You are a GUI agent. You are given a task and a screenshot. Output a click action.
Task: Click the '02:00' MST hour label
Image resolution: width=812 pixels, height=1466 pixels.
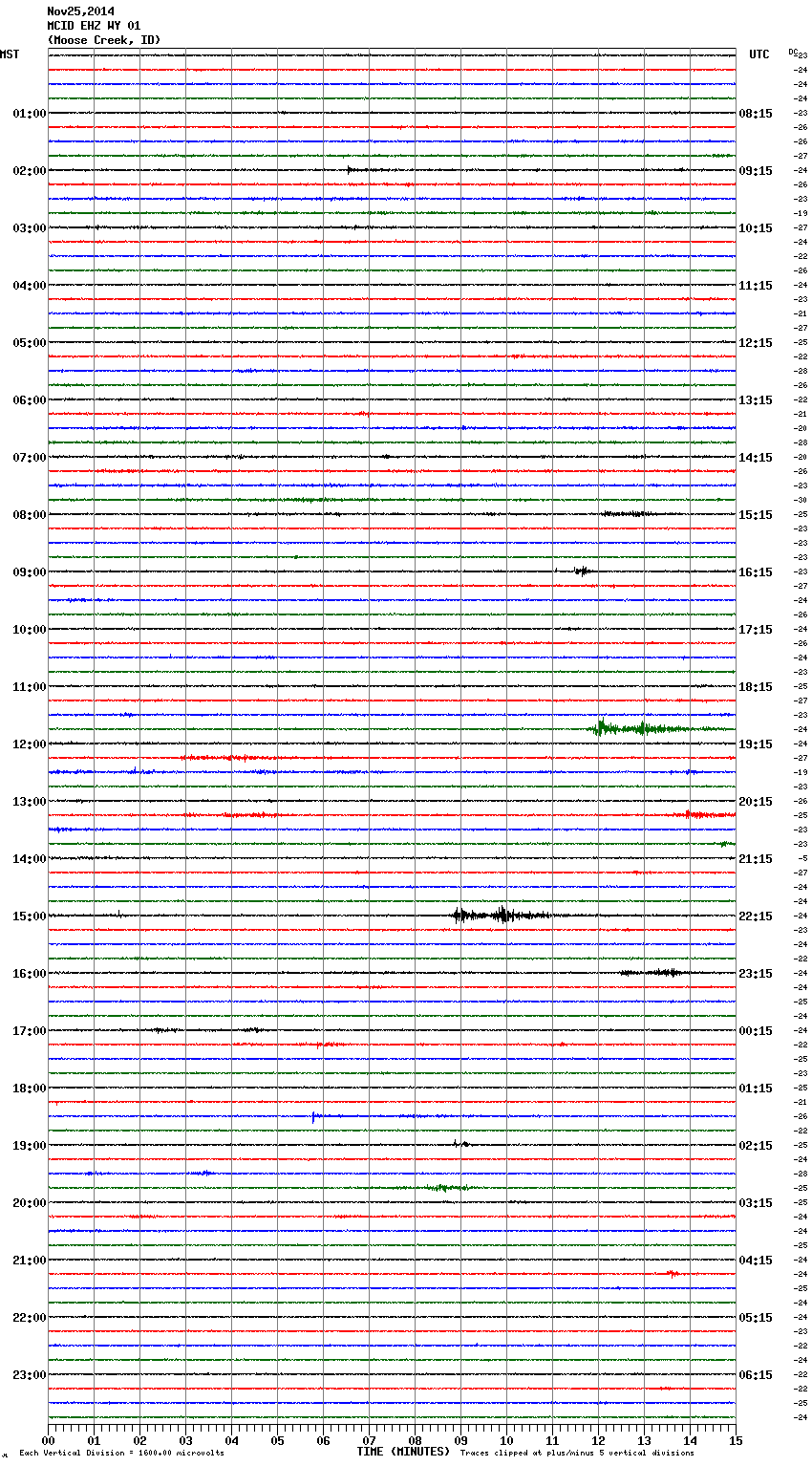coord(30,171)
